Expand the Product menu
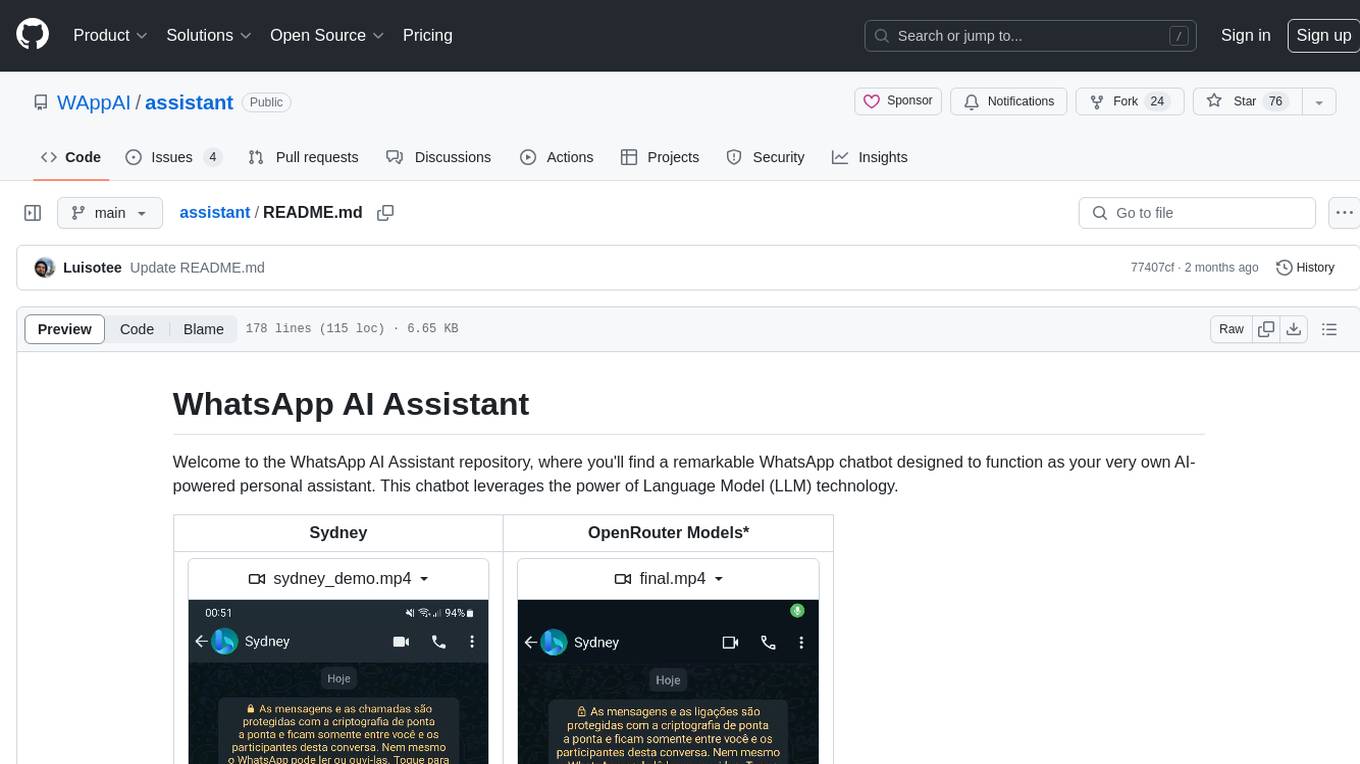Screen dimensions: 1360x764 tap(110, 35)
